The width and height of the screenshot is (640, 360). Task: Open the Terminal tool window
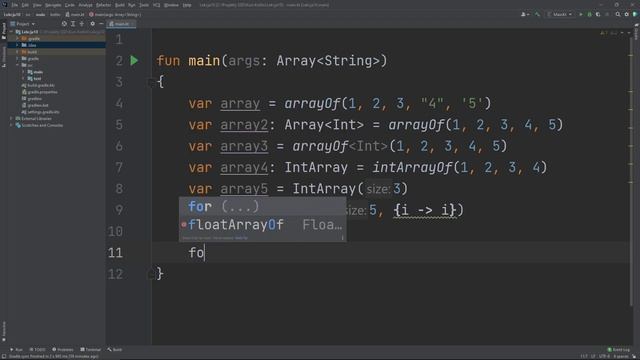click(91, 350)
